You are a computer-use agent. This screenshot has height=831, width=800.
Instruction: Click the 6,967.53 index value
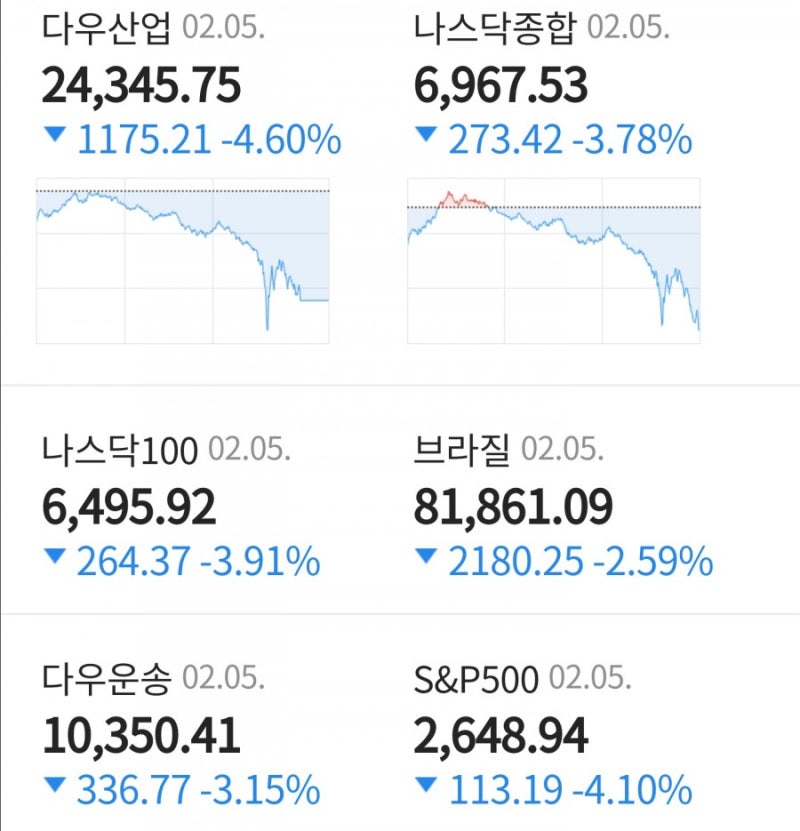(x=501, y=86)
